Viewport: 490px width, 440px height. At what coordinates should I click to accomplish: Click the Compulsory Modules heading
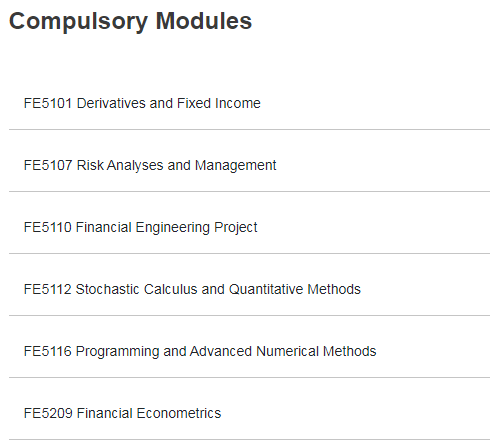pyautogui.click(x=130, y=22)
